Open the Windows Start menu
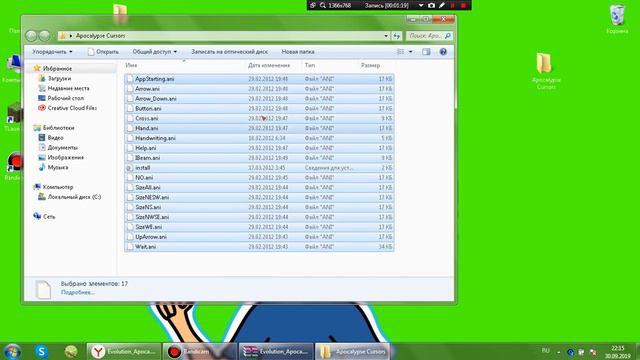 (x=13, y=351)
